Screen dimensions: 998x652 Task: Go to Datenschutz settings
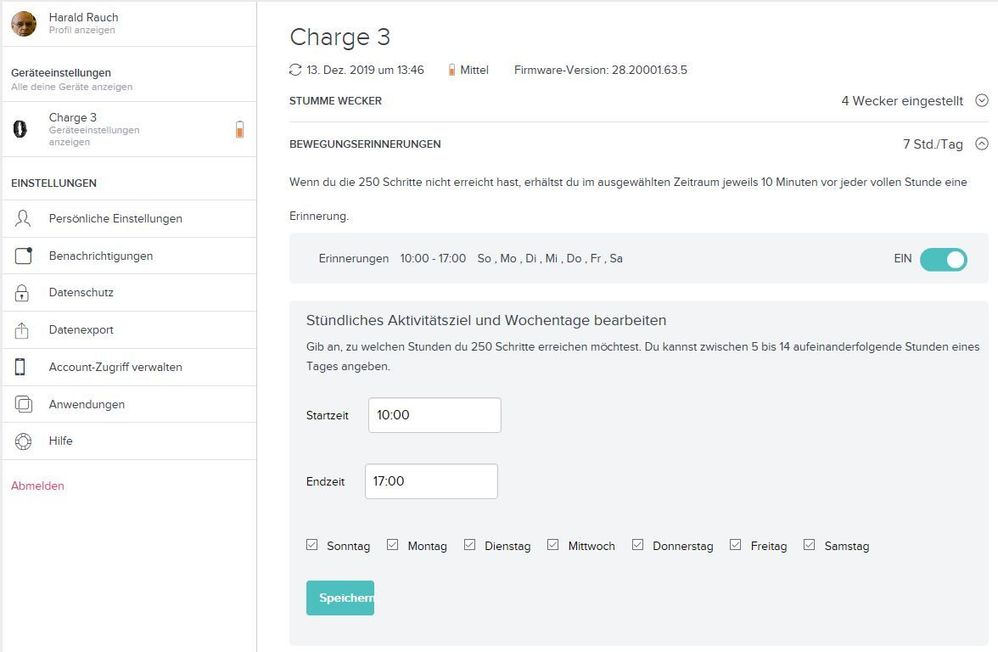point(129,293)
